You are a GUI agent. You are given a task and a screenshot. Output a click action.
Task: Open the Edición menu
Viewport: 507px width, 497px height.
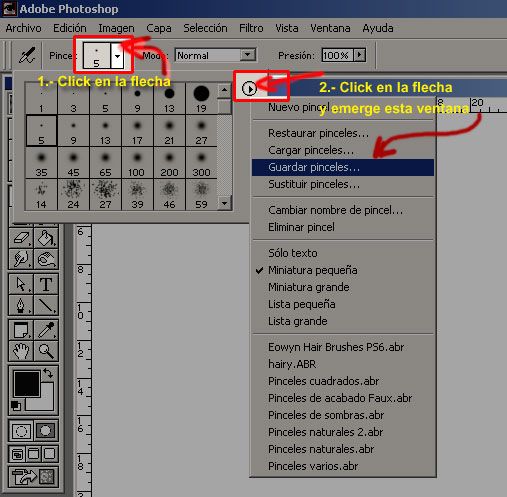[70, 28]
